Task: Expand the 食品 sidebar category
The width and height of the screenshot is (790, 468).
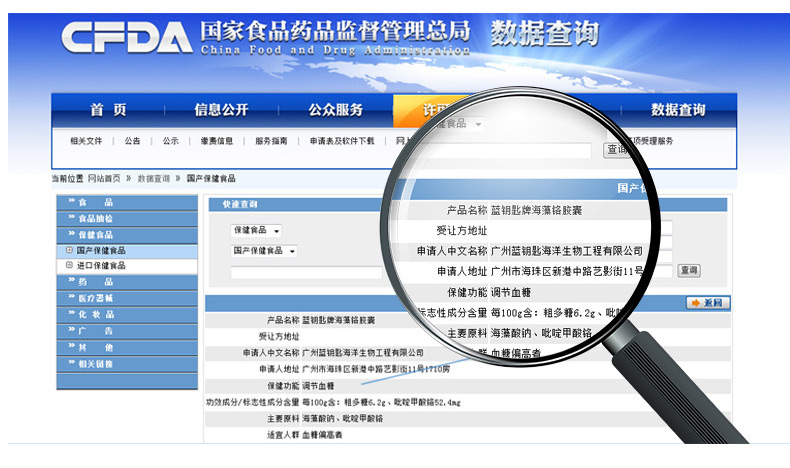Action: [127, 203]
